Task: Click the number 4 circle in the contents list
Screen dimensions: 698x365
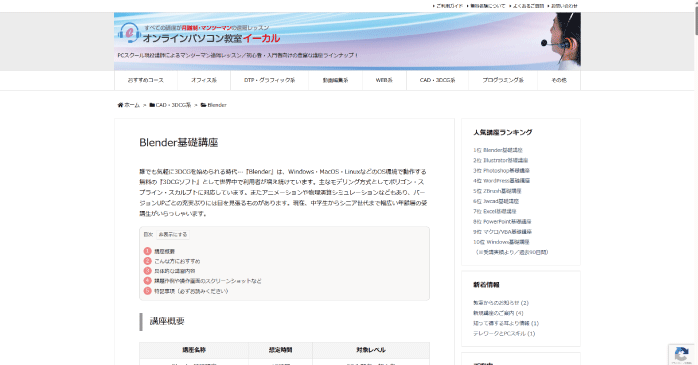Action: [x=148, y=280]
